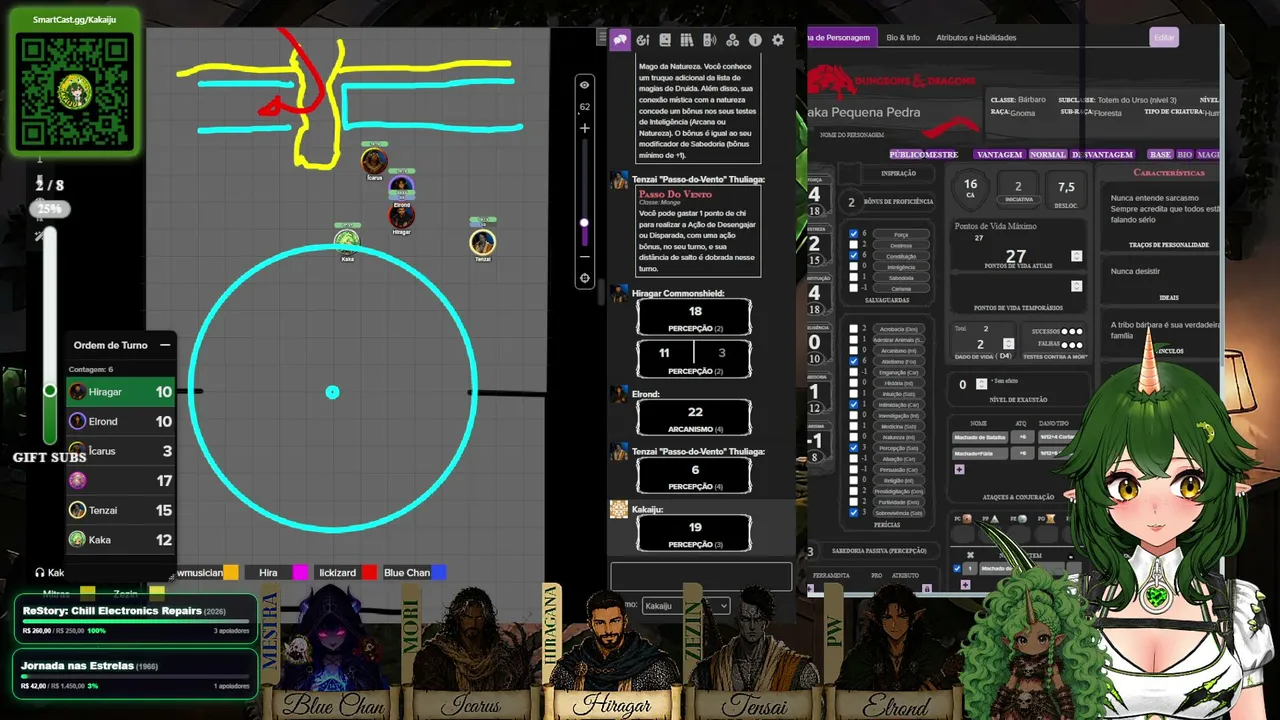The width and height of the screenshot is (1280, 720).
Task: Open the Compendium books icon
Action: 687,40
